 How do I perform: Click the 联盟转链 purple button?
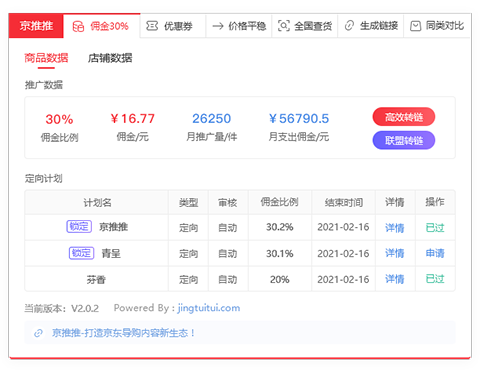coord(404,140)
